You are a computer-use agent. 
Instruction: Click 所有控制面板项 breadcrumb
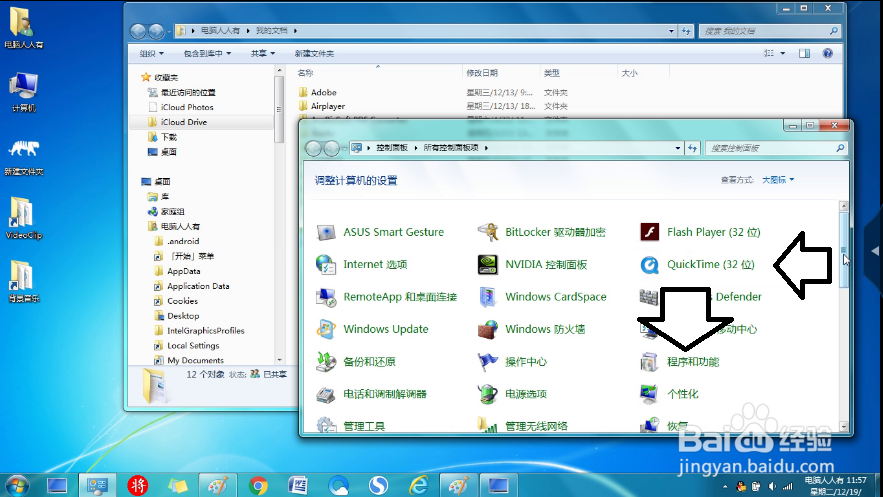pos(451,147)
